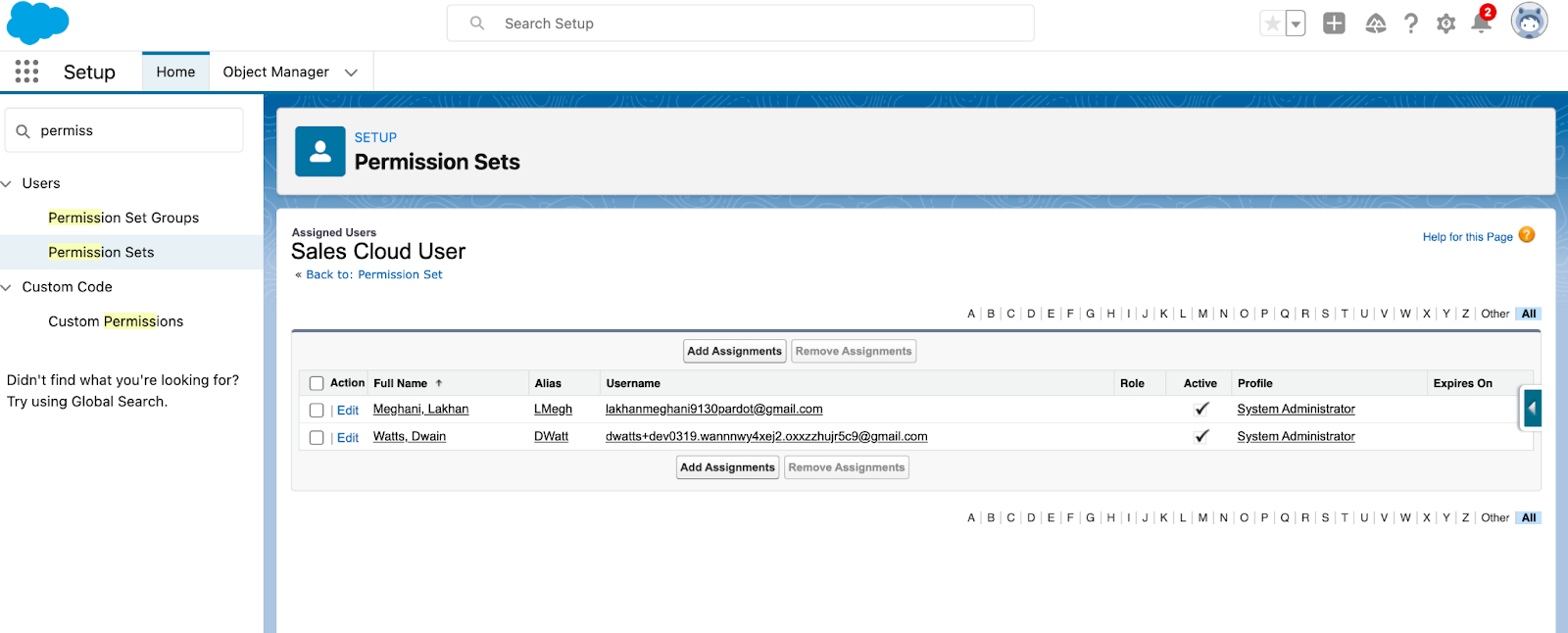The image size is (1568, 633).
Task: Open the Object Manager tab dropdown chevron
Action: click(x=351, y=73)
